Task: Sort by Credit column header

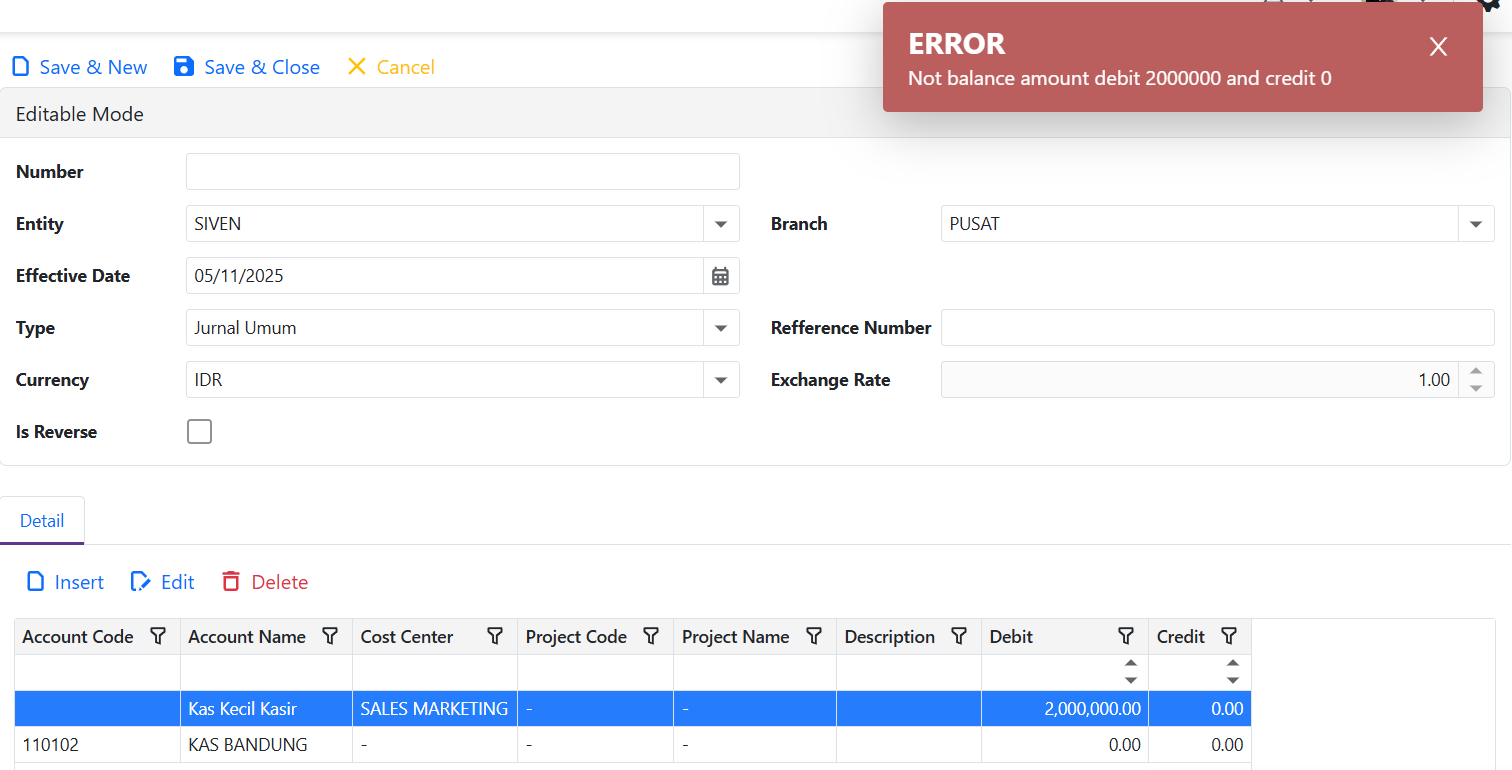Action: 1181,637
